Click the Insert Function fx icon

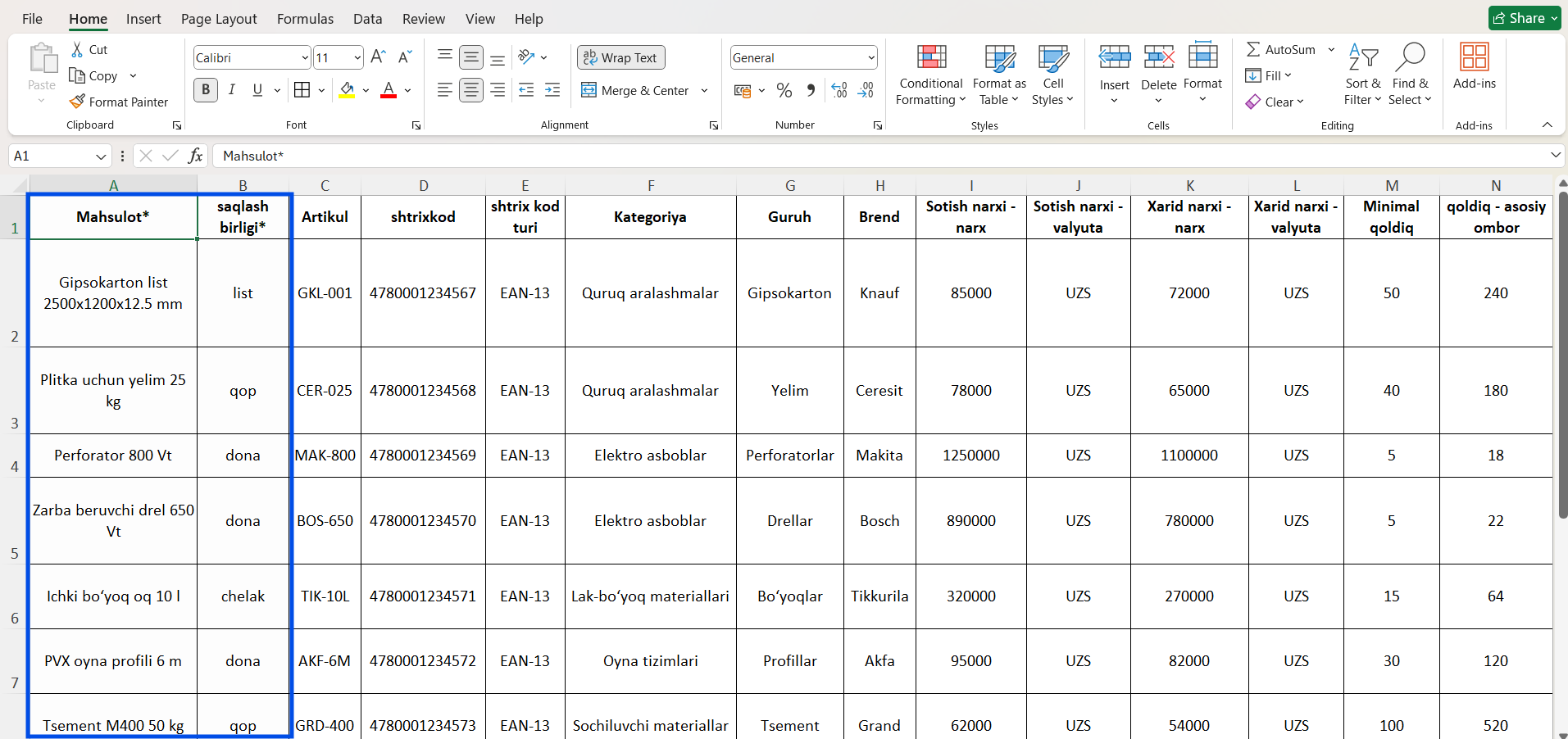coord(195,156)
